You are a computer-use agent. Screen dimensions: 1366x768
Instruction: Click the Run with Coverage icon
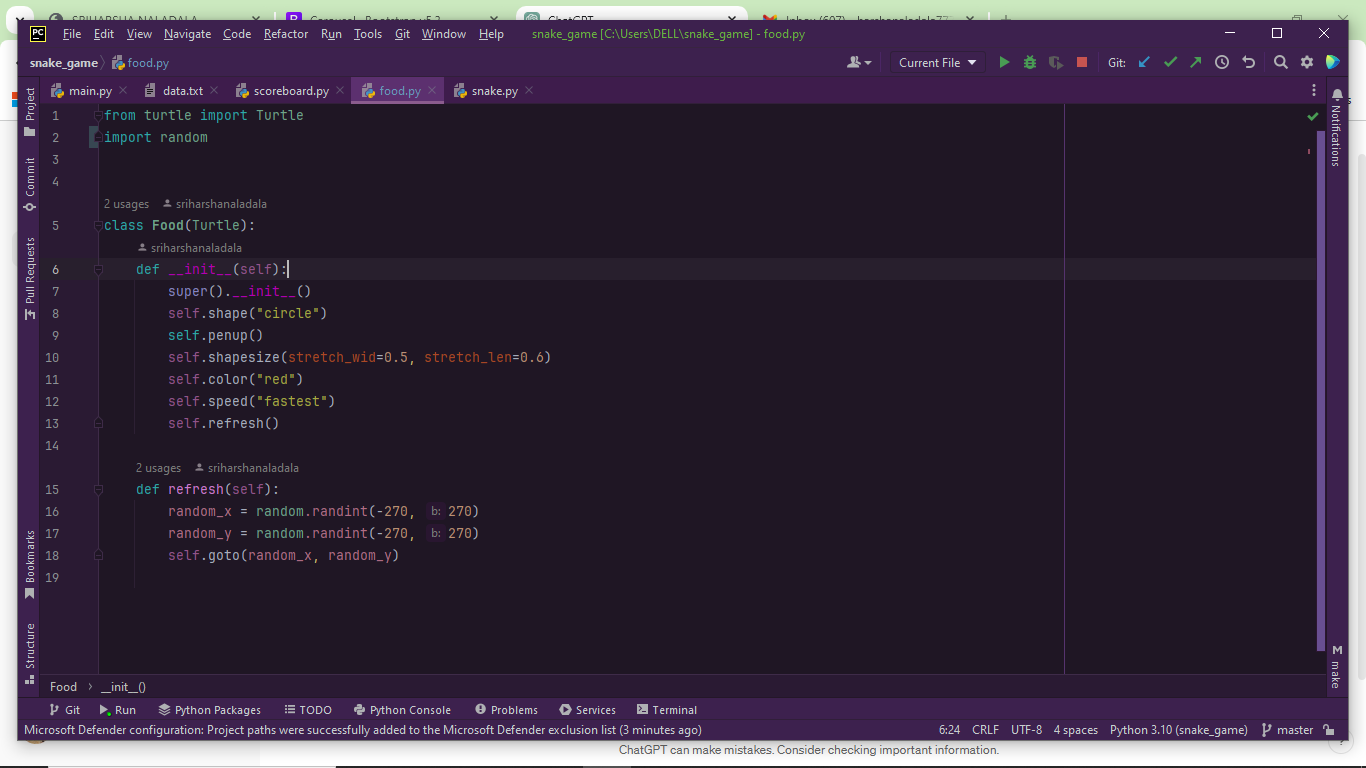(1055, 62)
